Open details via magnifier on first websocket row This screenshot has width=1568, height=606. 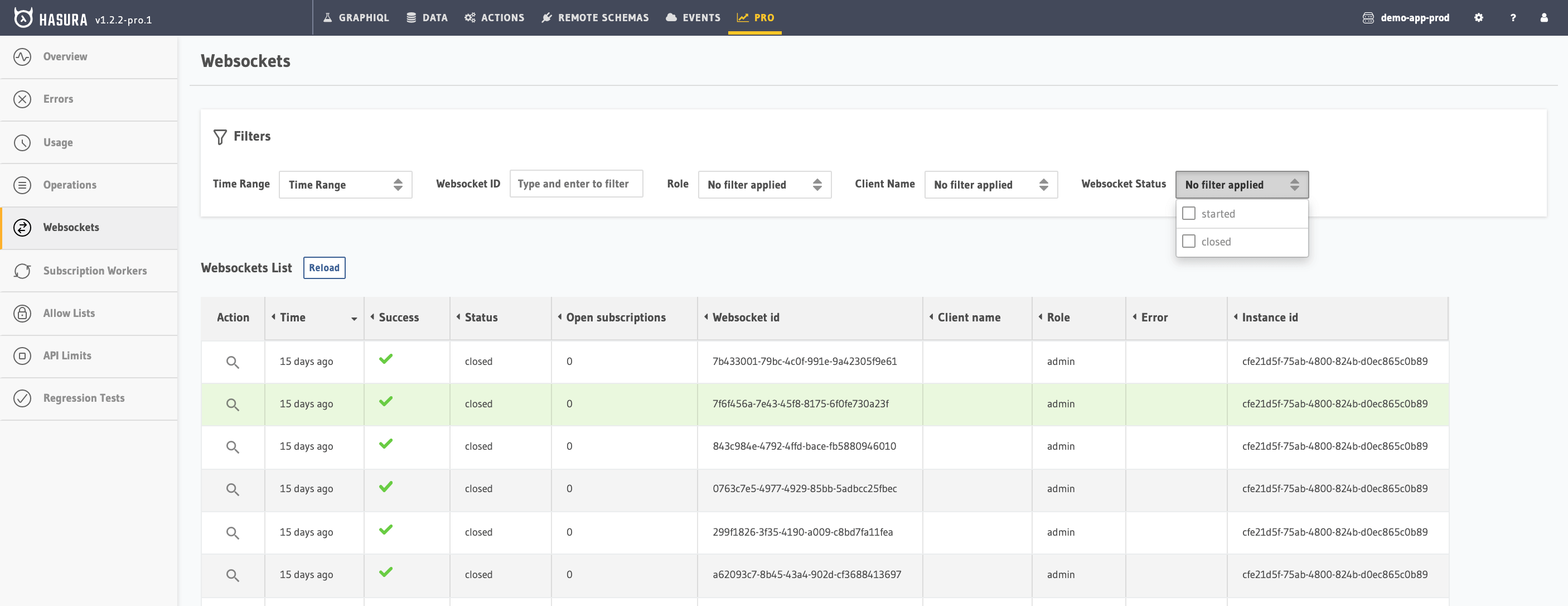(233, 361)
